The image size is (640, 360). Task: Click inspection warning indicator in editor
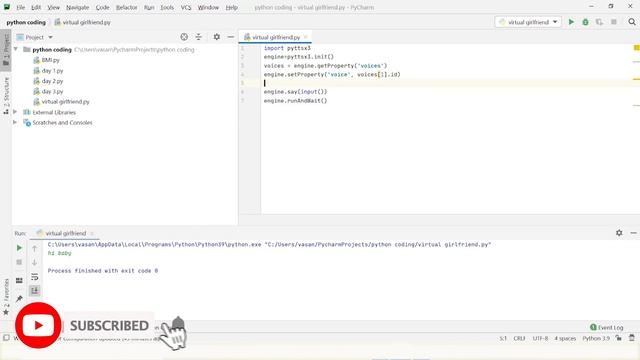(x=636, y=48)
